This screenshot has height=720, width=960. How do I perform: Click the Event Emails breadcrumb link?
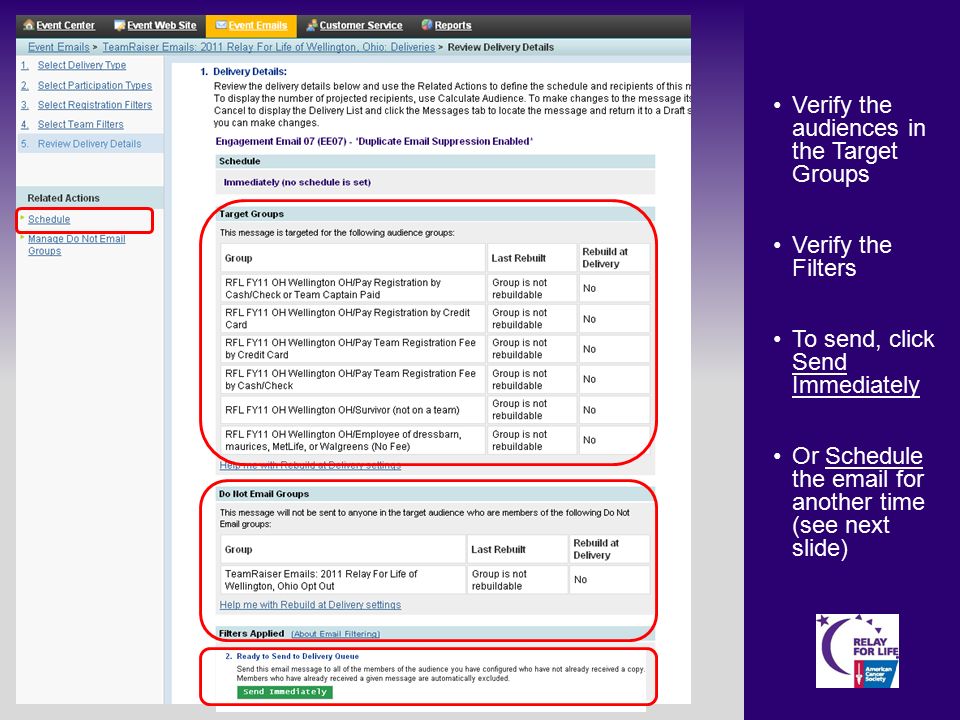59,47
